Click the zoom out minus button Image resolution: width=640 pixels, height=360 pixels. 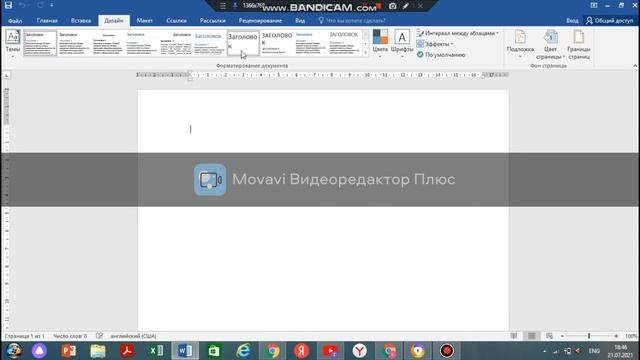coord(562,336)
